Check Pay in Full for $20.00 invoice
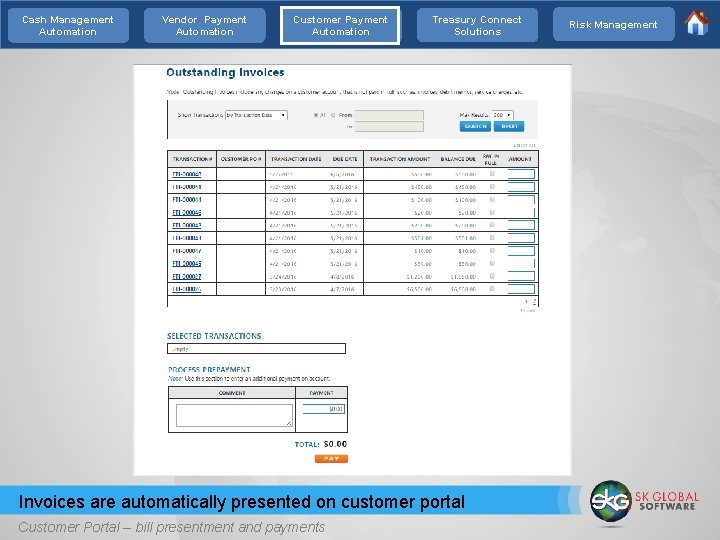This screenshot has height=540, width=720. 492,213
